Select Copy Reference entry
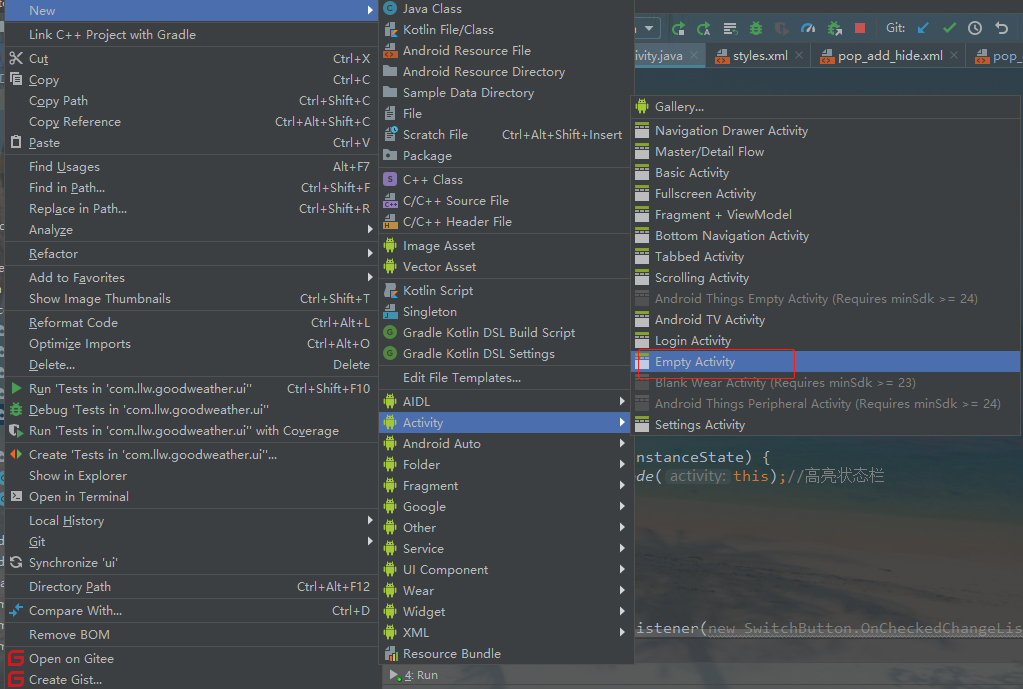 (191, 121)
